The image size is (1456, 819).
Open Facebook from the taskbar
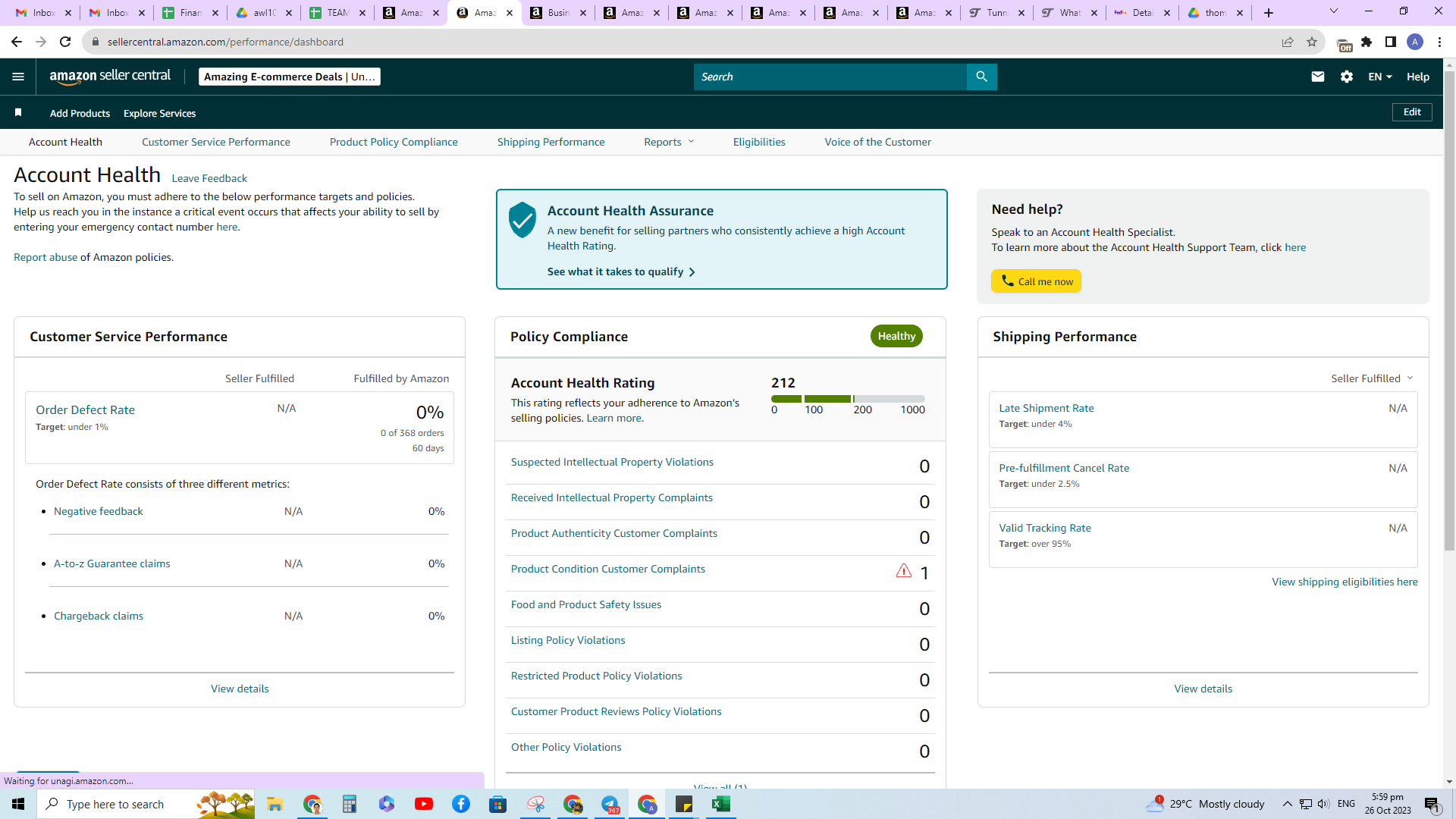[461, 804]
